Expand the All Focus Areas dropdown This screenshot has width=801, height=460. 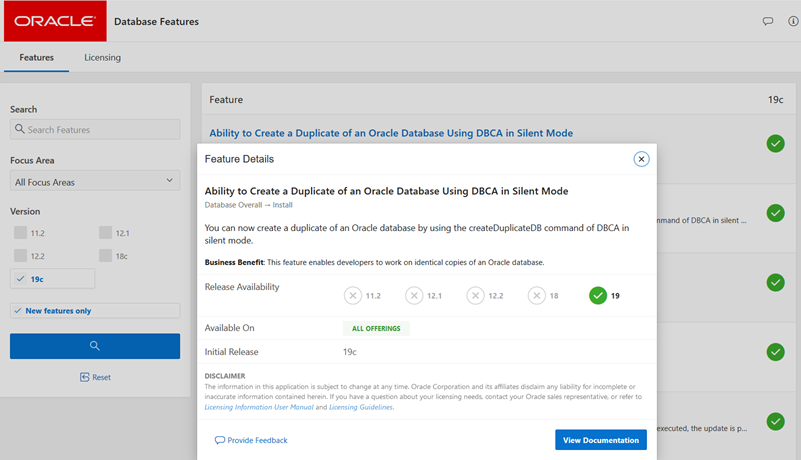coord(95,182)
